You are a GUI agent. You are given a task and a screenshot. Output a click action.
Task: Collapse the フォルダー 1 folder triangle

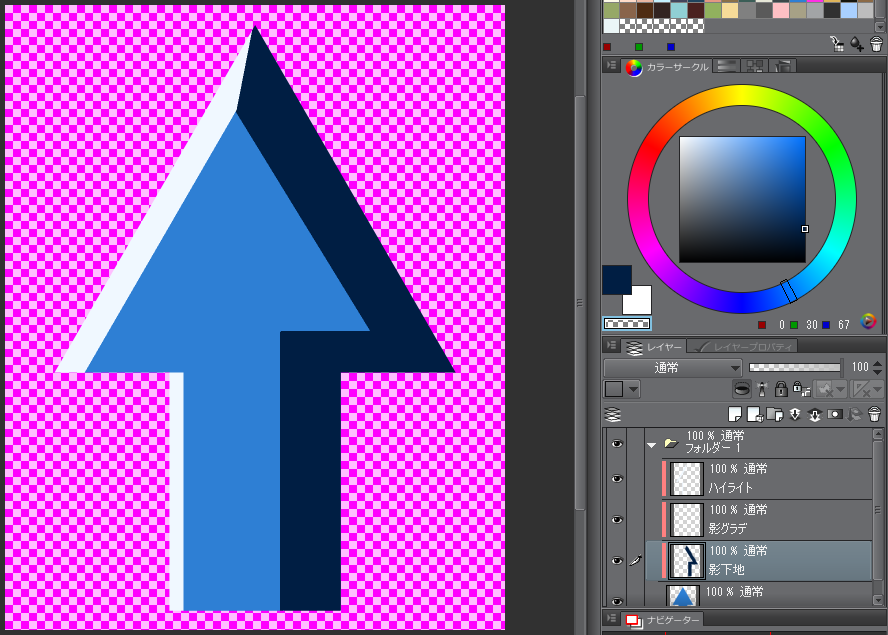651,445
